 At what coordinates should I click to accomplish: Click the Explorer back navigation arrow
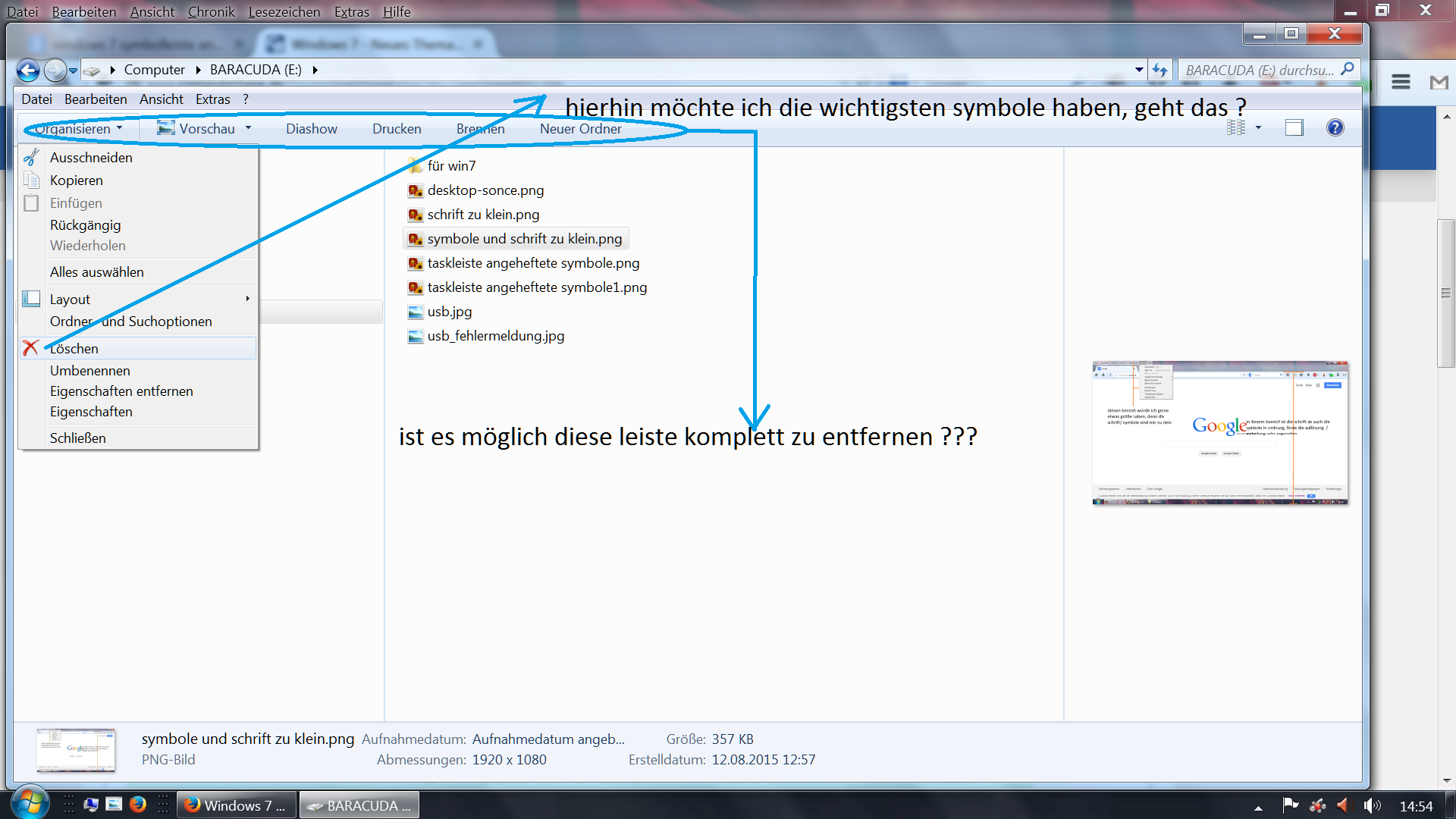click(28, 71)
